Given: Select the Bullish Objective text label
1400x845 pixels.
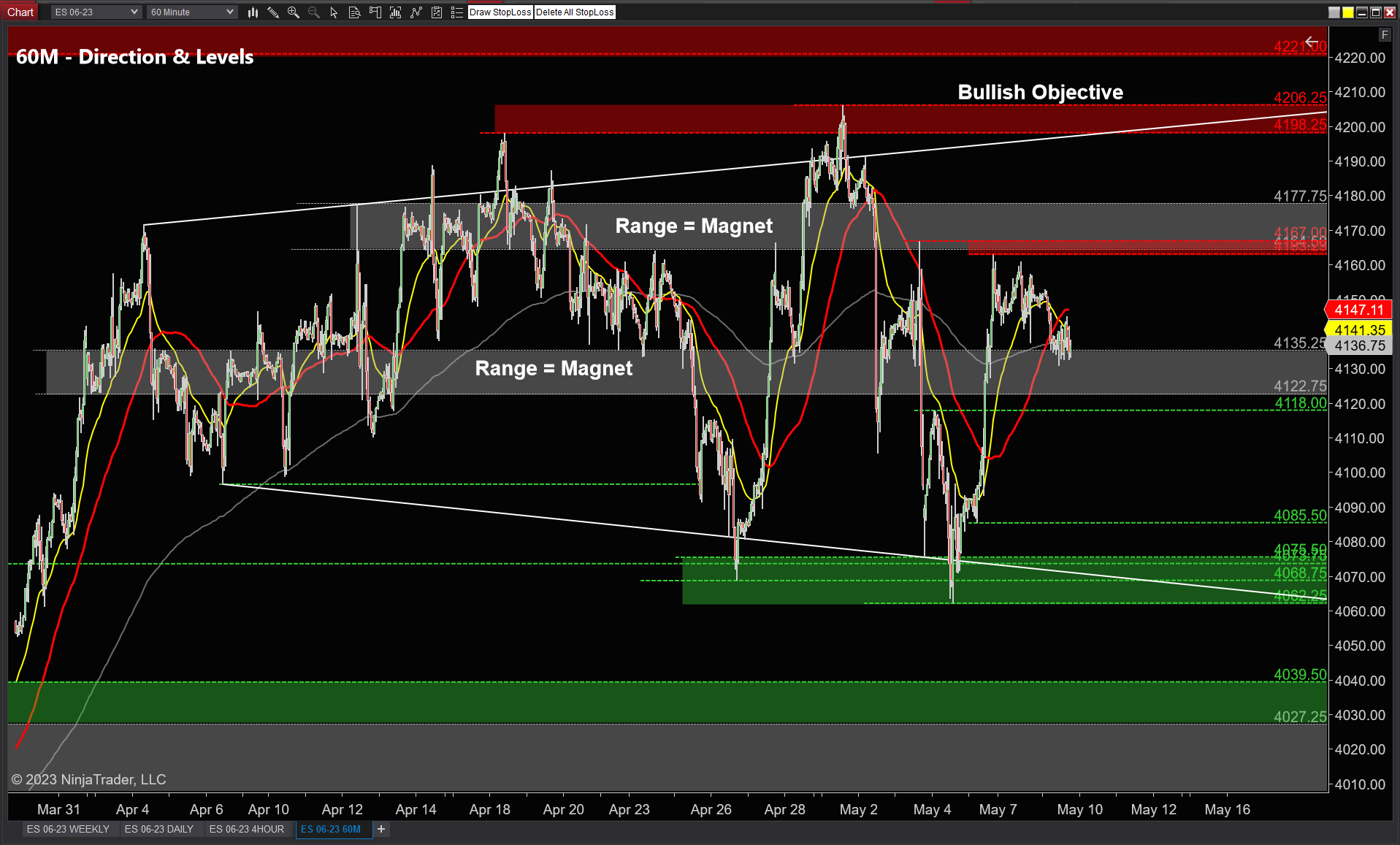Looking at the screenshot, I should (x=1040, y=92).
